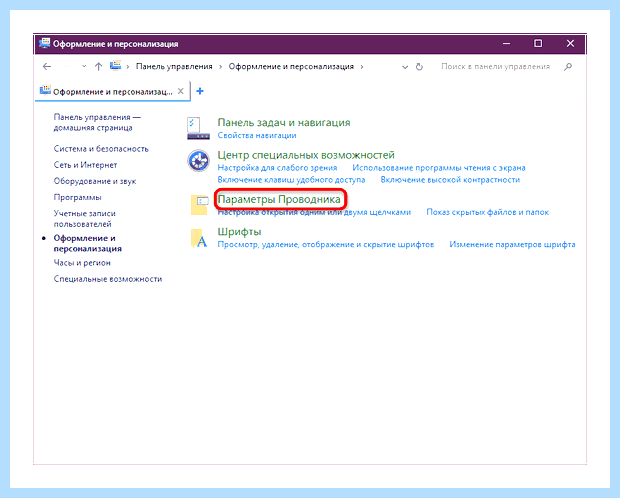Click the search magnifier icon

[x=568, y=66]
